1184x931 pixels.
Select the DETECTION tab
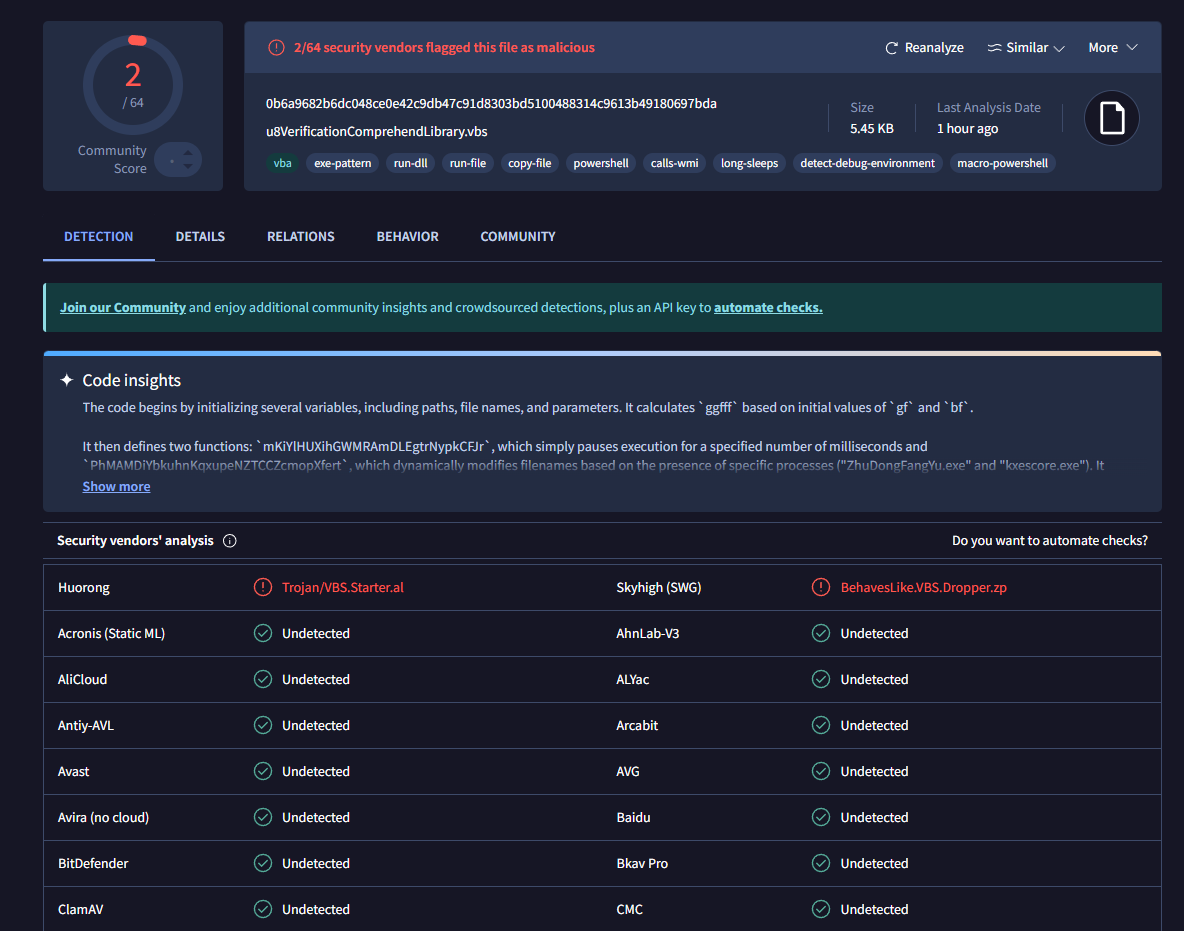[x=99, y=236]
